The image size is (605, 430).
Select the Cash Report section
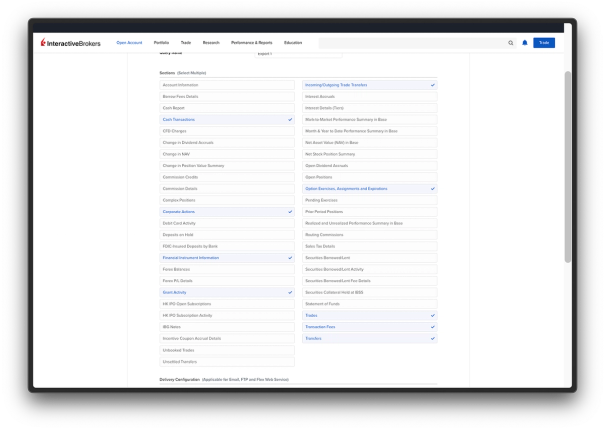click(x=227, y=108)
